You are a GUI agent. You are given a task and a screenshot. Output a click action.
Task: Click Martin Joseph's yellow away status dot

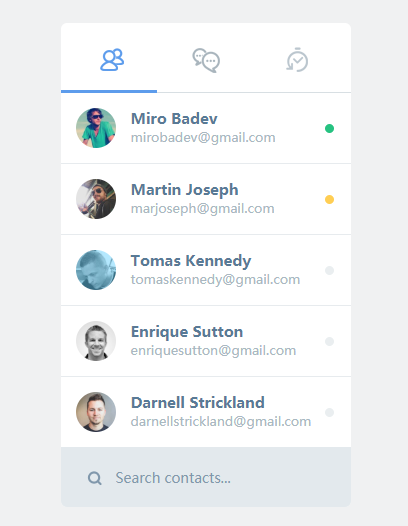329,200
